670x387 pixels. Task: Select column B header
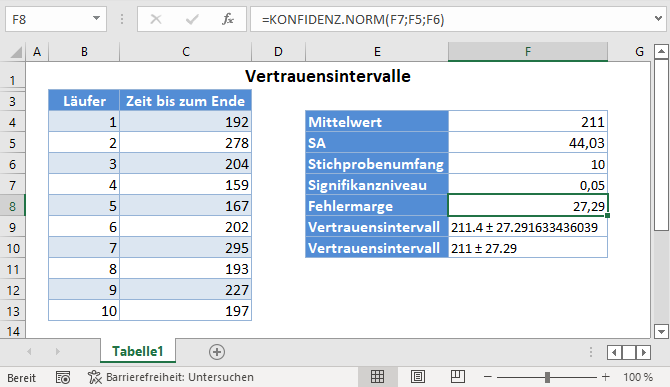click(x=84, y=52)
